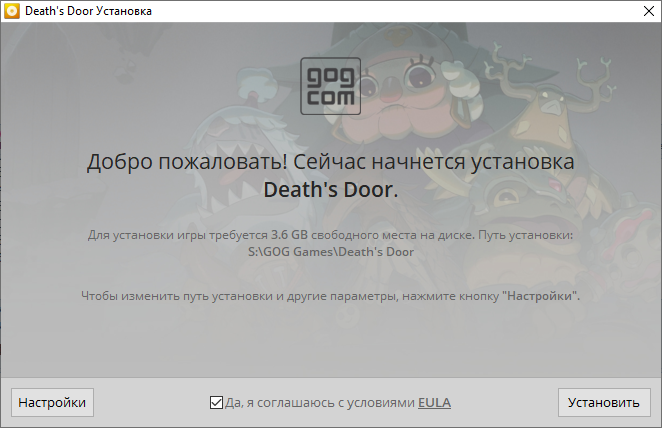Start installation with the Установить button
Screen dimensions: 662x428
pos(604,403)
